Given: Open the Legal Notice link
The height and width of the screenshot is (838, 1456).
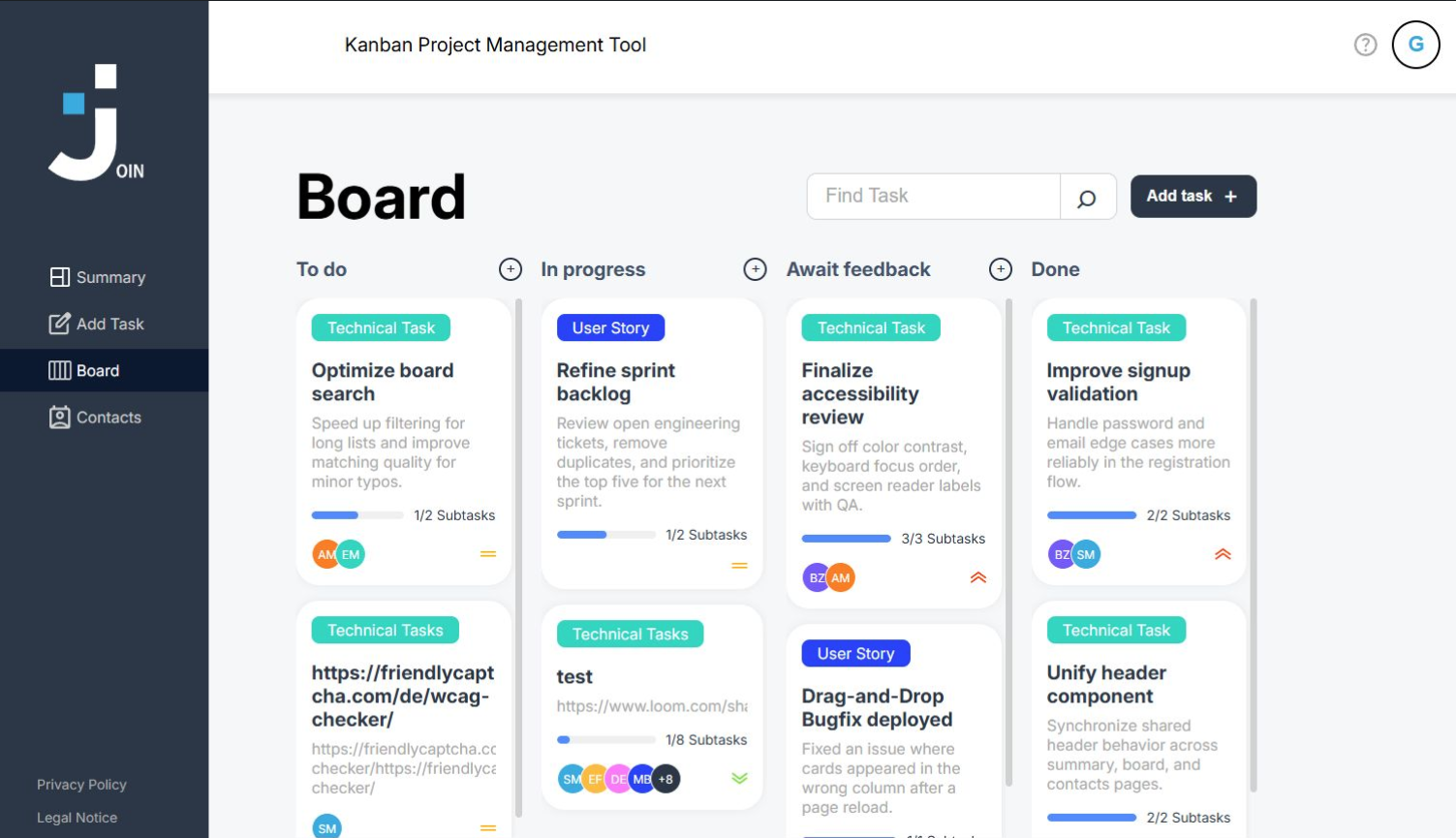Looking at the screenshot, I should point(77,817).
